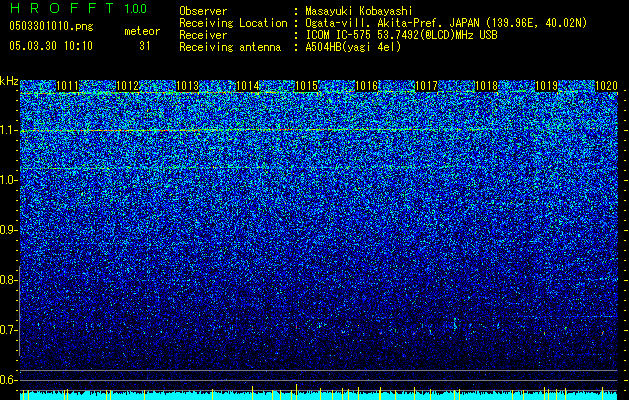This screenshot has width=629, height=400.
Task: Click the 0.7 kHz axis tick label
Action: click(8, 330)
